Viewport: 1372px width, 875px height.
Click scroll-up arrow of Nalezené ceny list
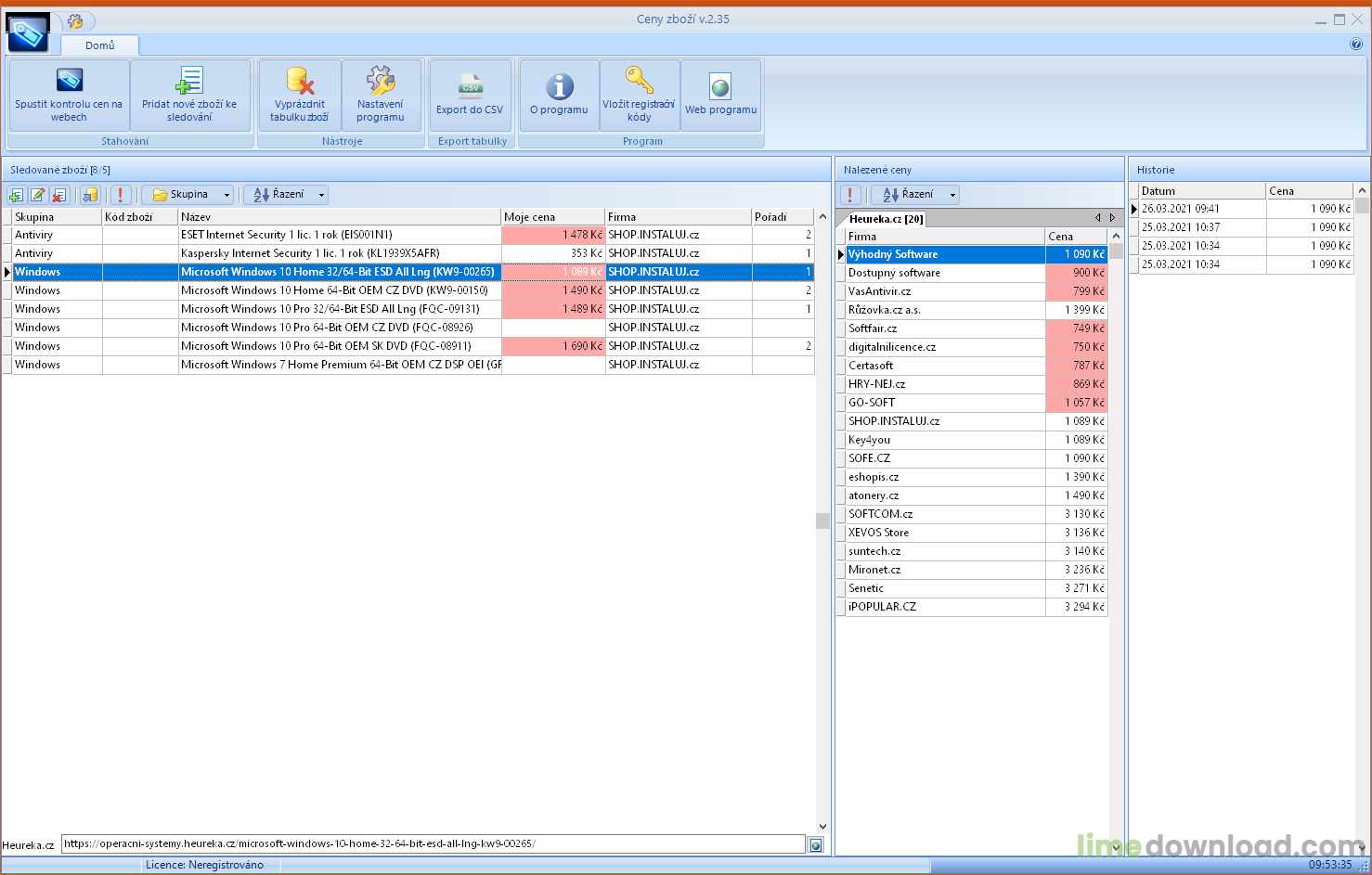click(1117, 237)
